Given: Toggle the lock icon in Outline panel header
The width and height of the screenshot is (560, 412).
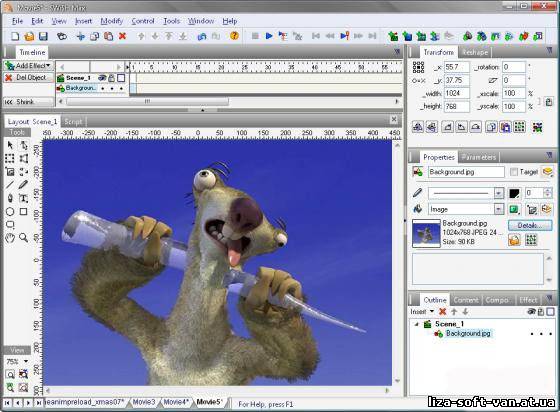Looking at the screenshot, I should 541,312.
